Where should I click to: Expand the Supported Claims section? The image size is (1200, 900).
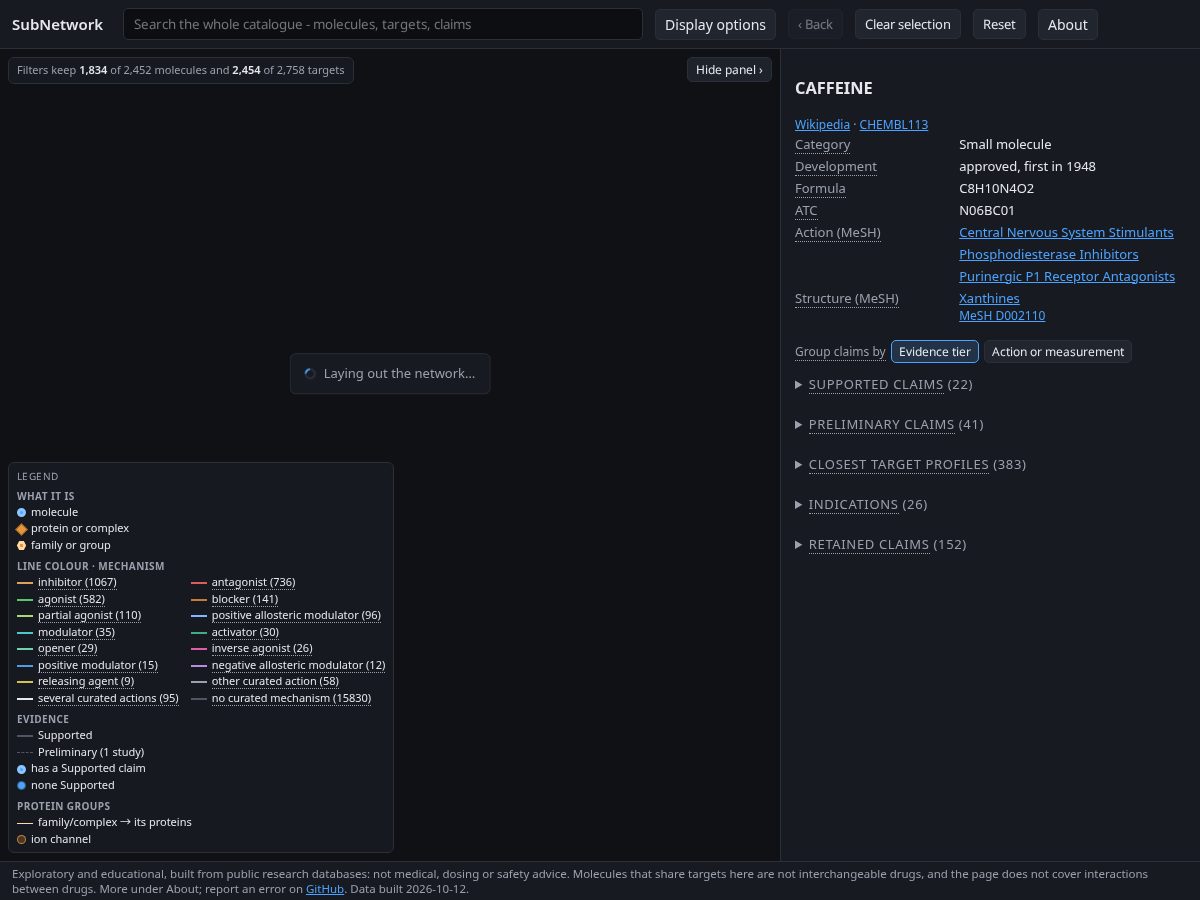click(x=883, y=385)
